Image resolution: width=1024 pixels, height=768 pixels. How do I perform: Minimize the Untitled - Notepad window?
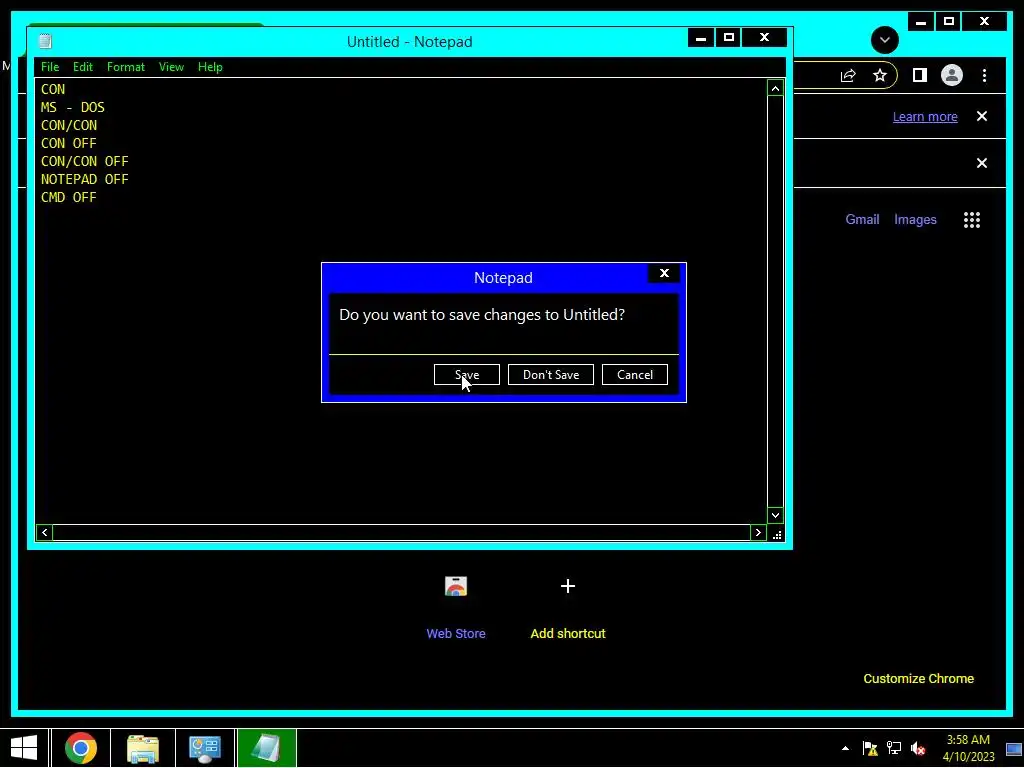point(701,38)
